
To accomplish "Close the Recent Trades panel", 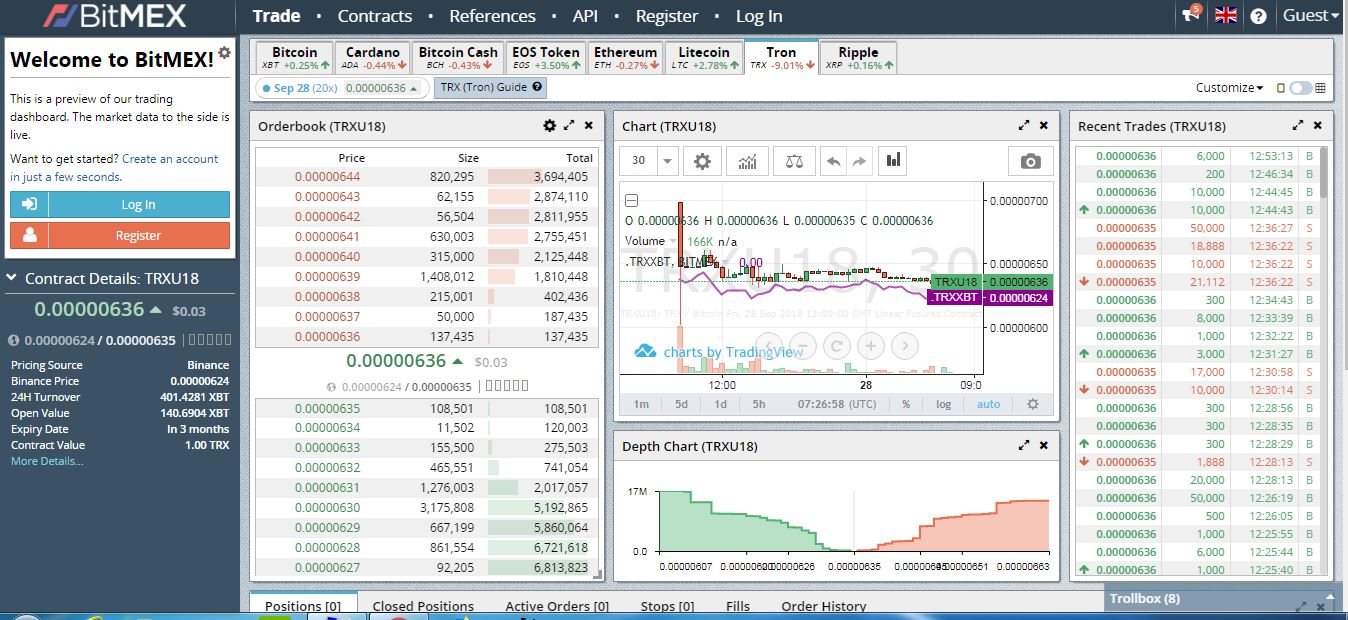I will click(x=1318, y=126).
